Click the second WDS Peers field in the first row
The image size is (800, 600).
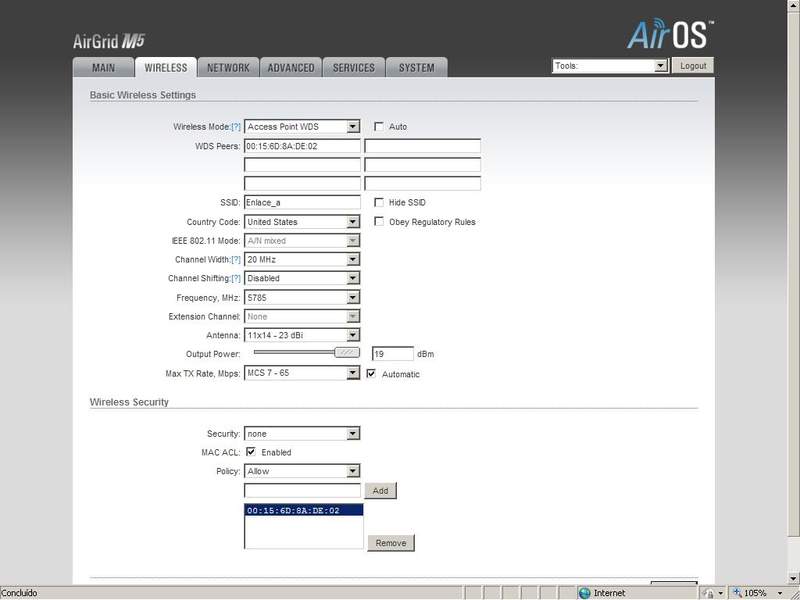coord(422,146)
